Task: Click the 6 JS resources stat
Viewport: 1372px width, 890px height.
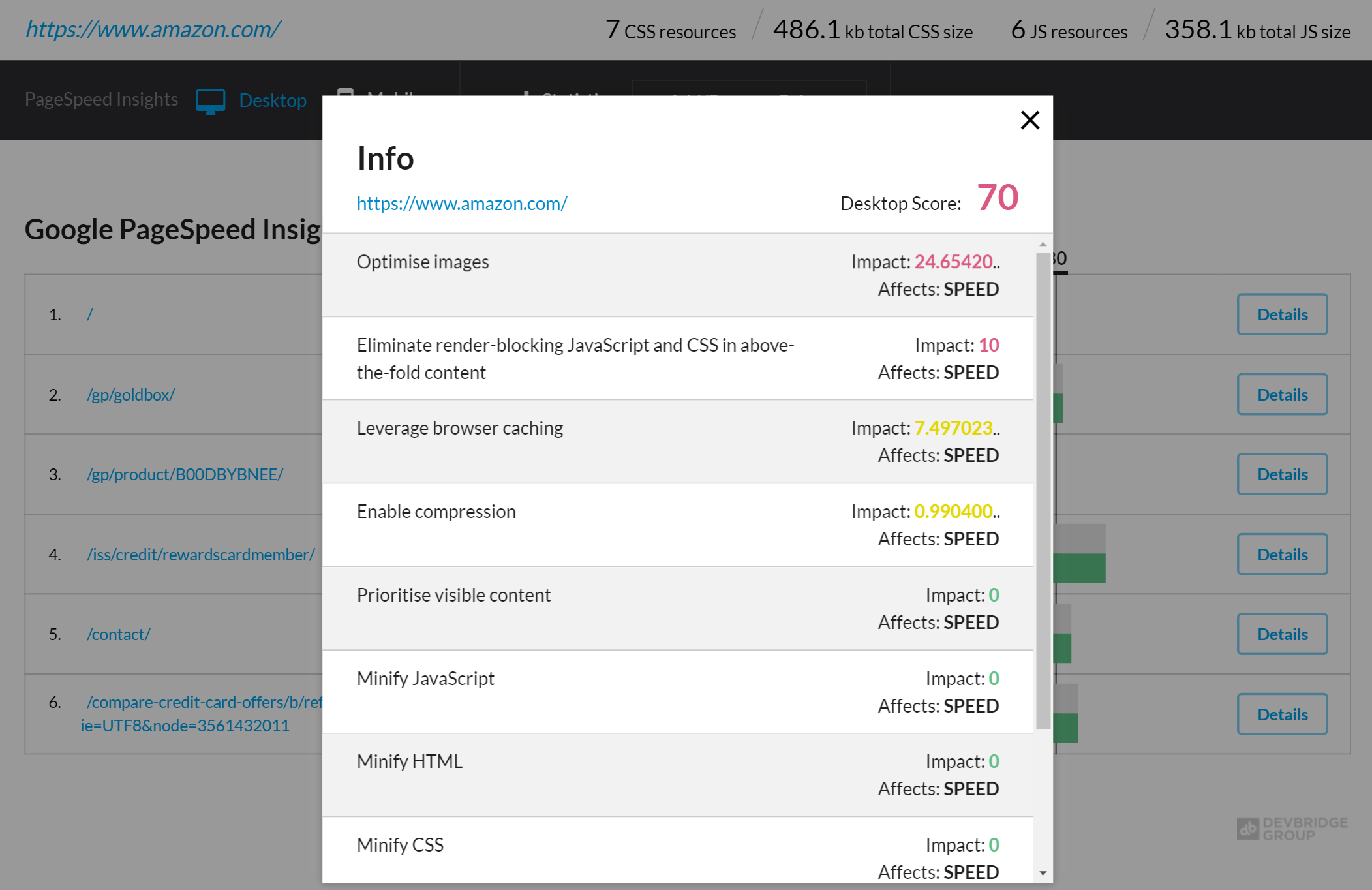Action: (x=1069, y=30)
